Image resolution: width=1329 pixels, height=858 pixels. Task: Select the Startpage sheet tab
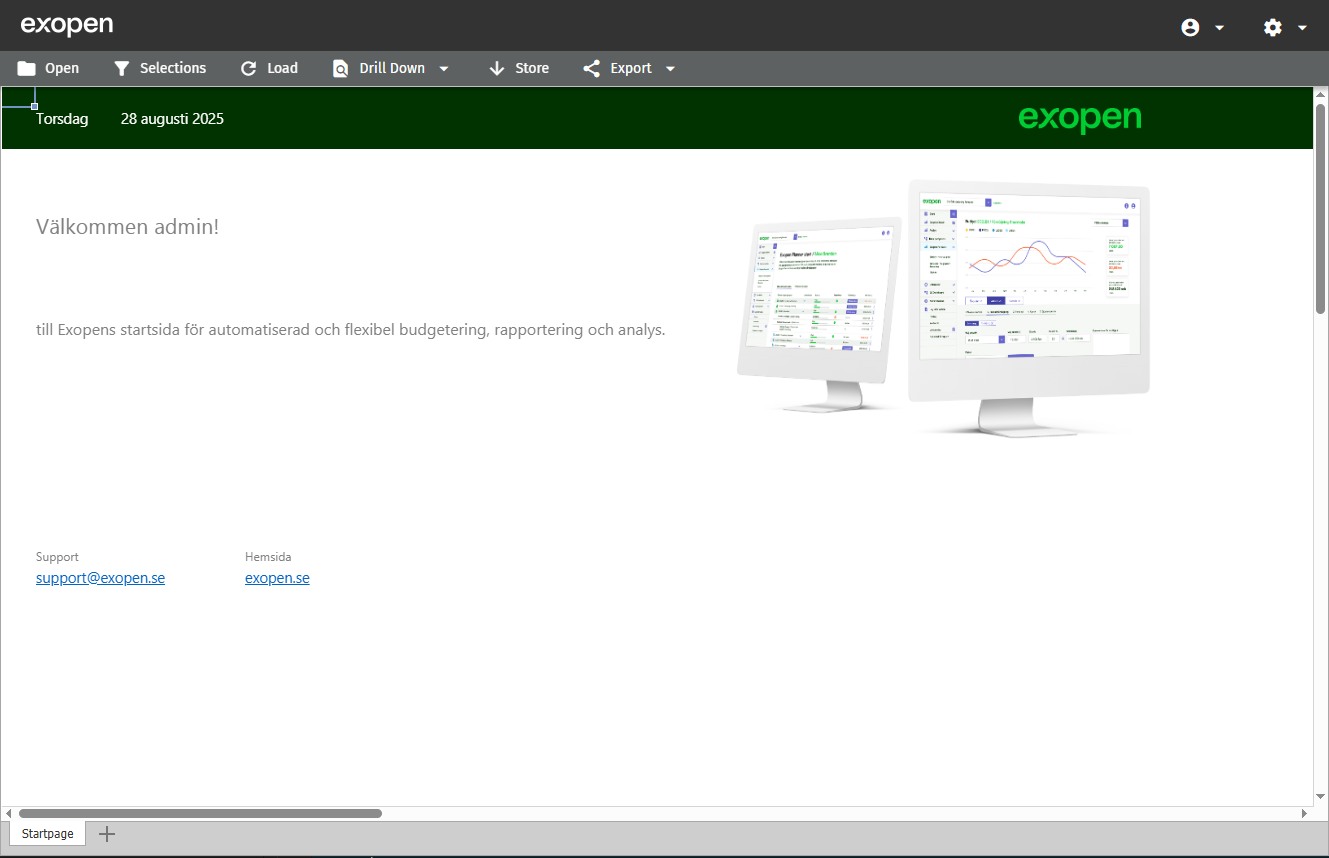pos(48,833)
